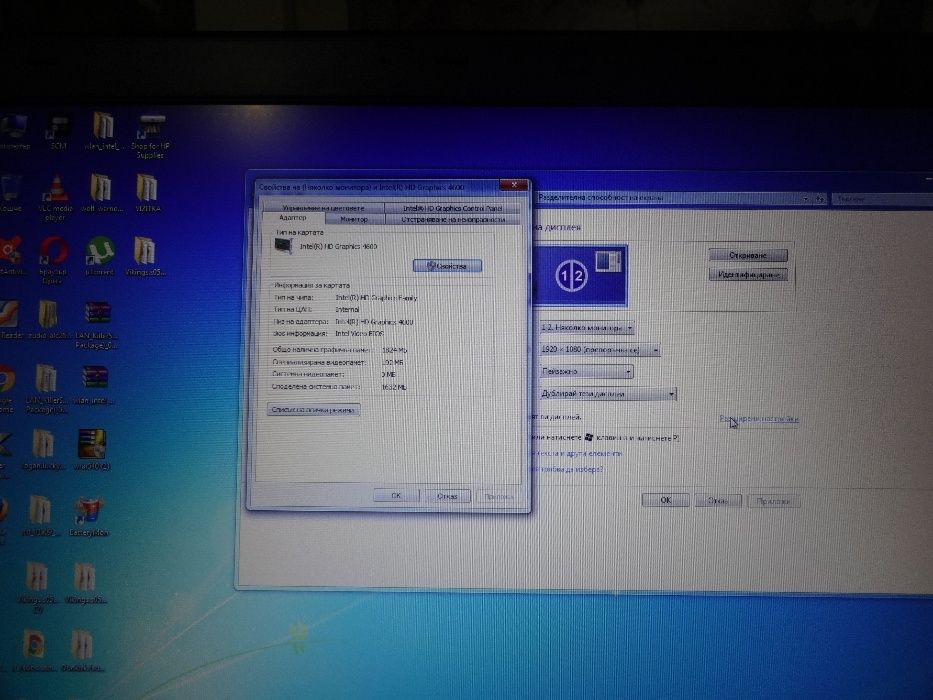Click Отказ in the adapter properties dialog
The height and width of the screenshot is (700, 933).
click(x=447, y=496)
